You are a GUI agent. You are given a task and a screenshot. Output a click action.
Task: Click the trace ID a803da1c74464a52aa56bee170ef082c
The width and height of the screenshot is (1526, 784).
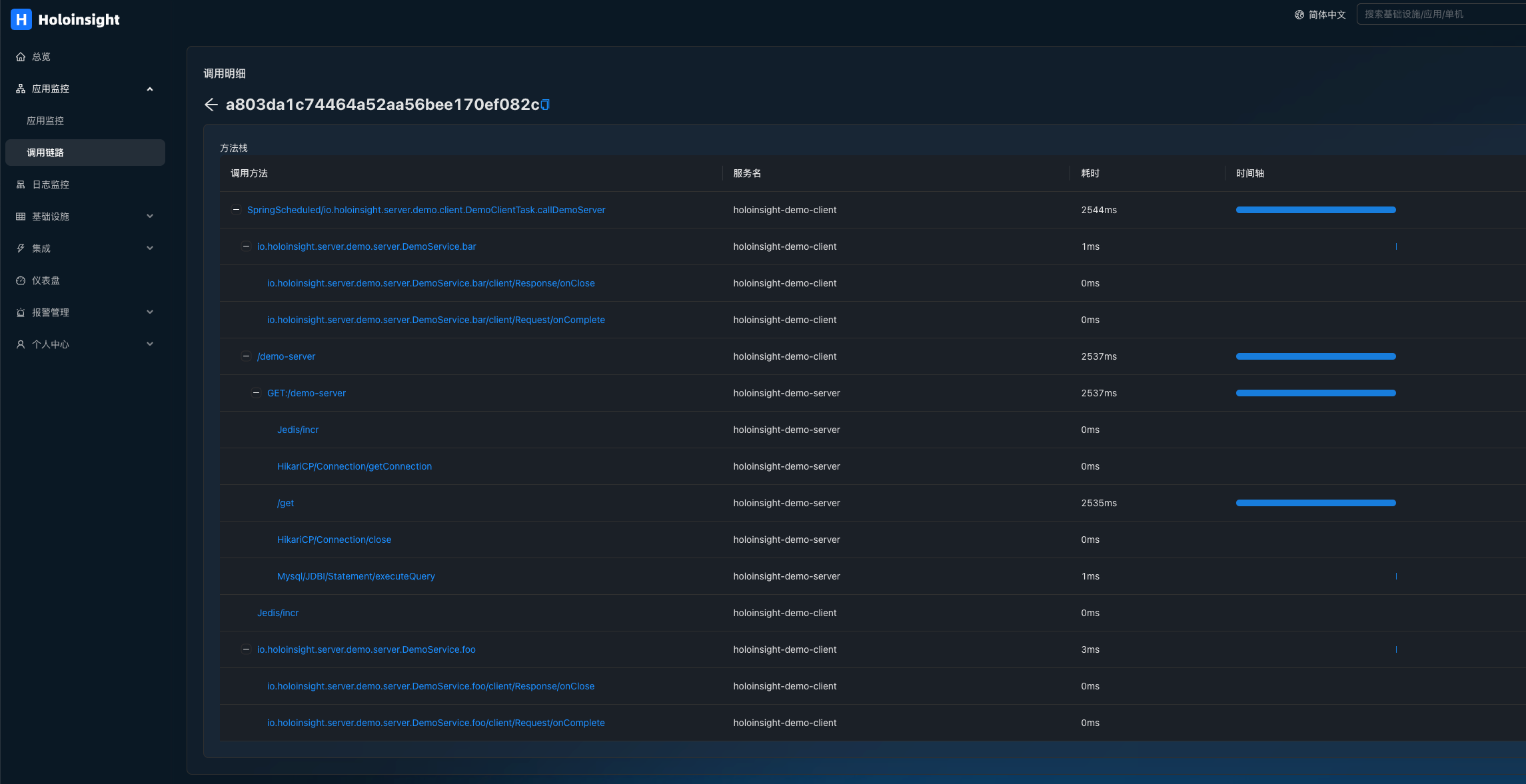pos(382,105)
